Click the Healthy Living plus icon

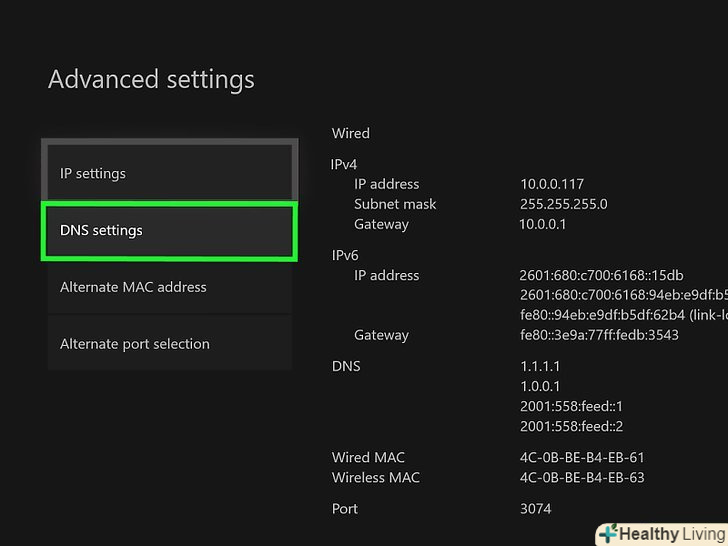[607, 534]
